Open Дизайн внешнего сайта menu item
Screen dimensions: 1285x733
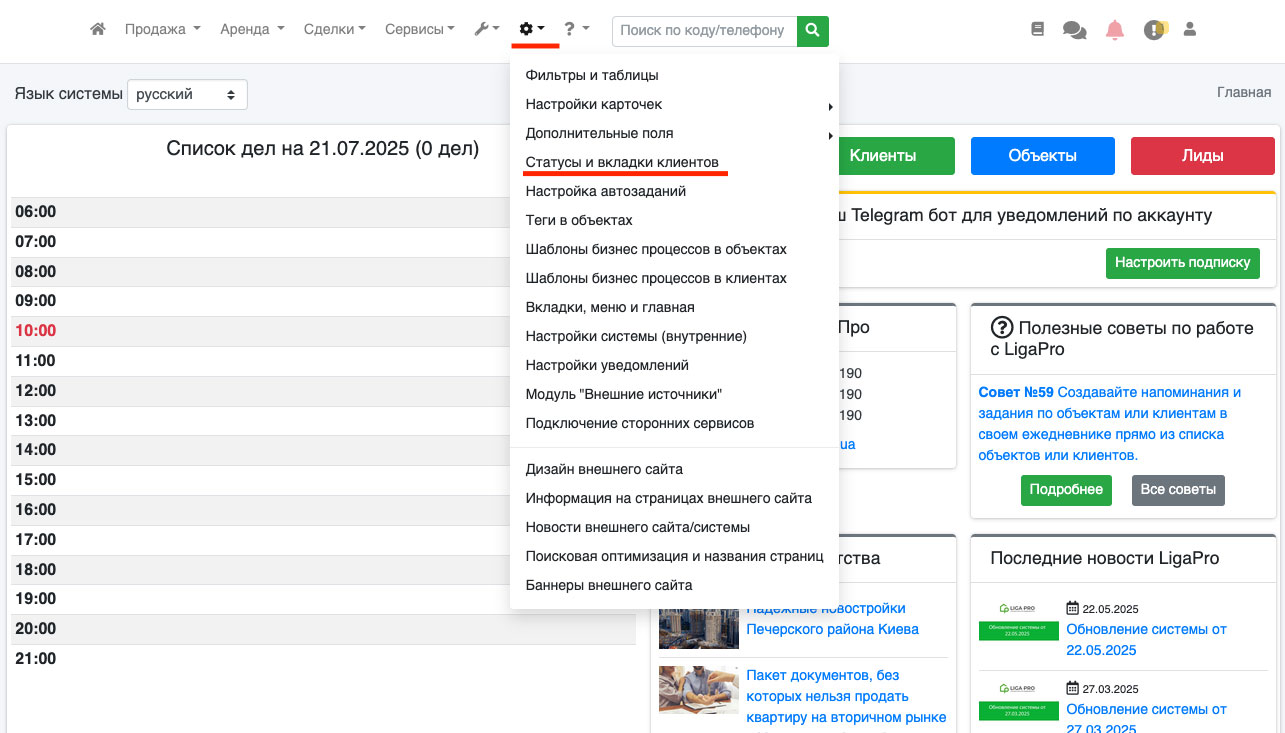[x=604, y=469]
